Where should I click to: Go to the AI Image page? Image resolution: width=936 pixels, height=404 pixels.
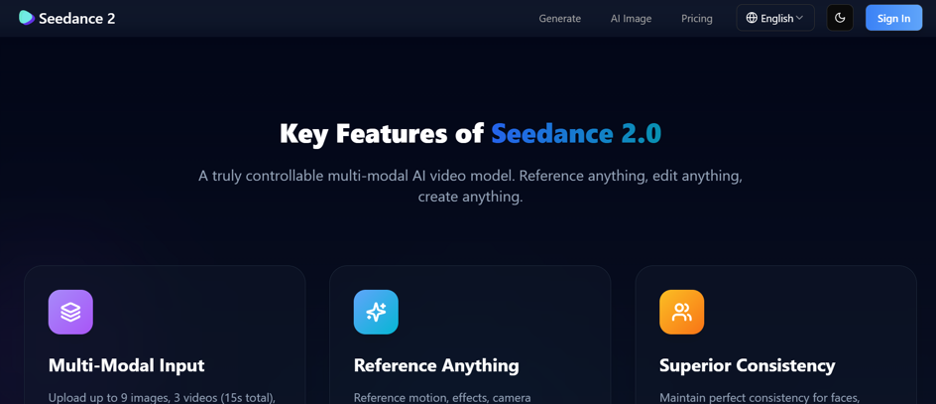click(631, 18)
